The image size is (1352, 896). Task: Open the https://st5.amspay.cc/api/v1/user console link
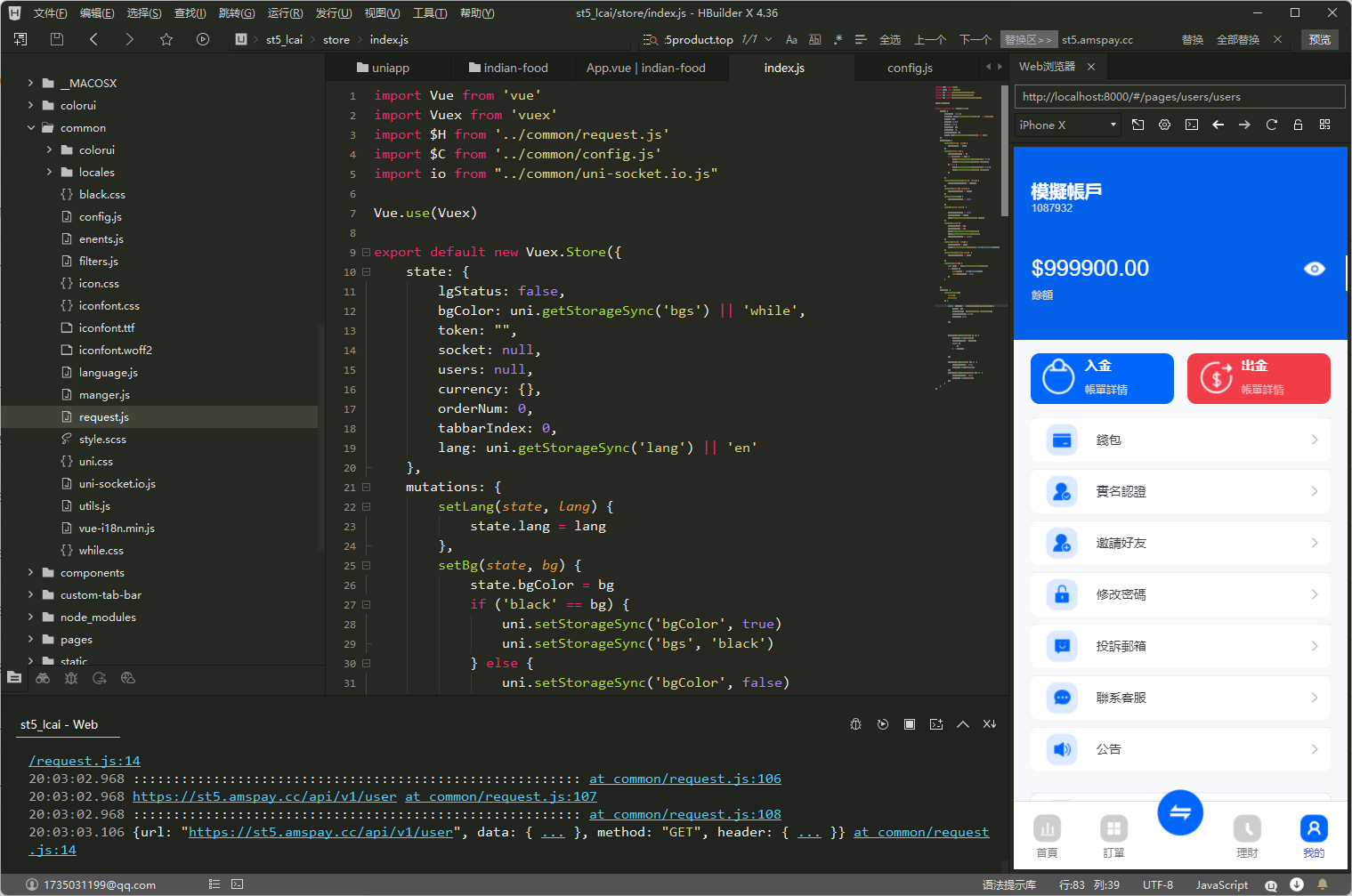click(264, 796)
